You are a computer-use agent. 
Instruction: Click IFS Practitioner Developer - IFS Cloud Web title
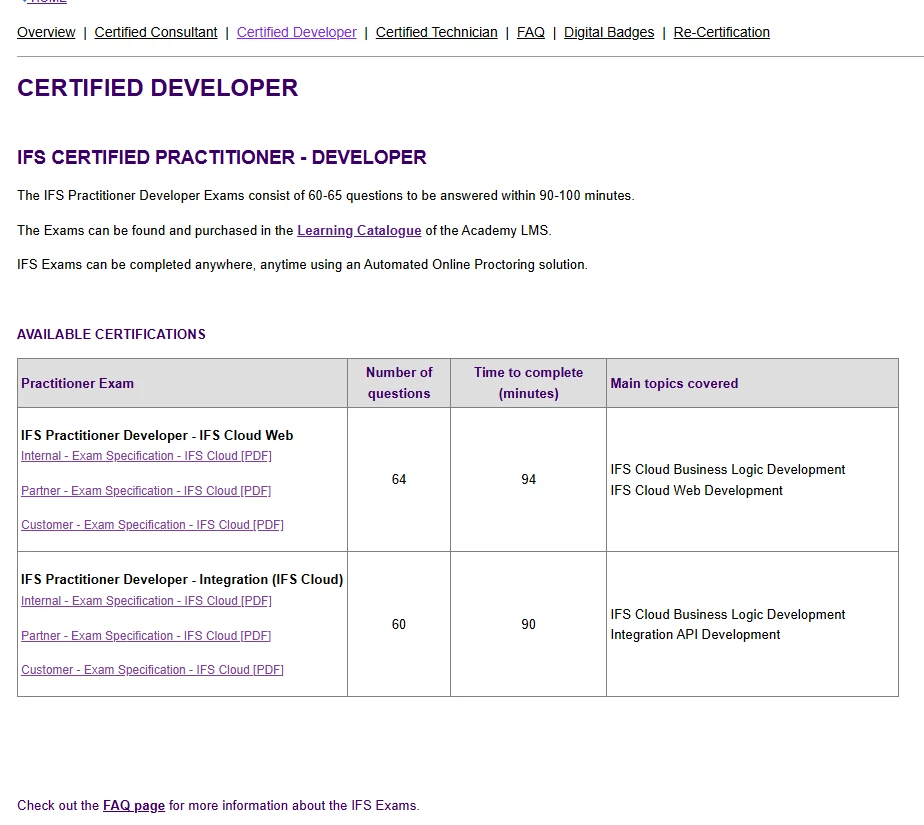157,435
